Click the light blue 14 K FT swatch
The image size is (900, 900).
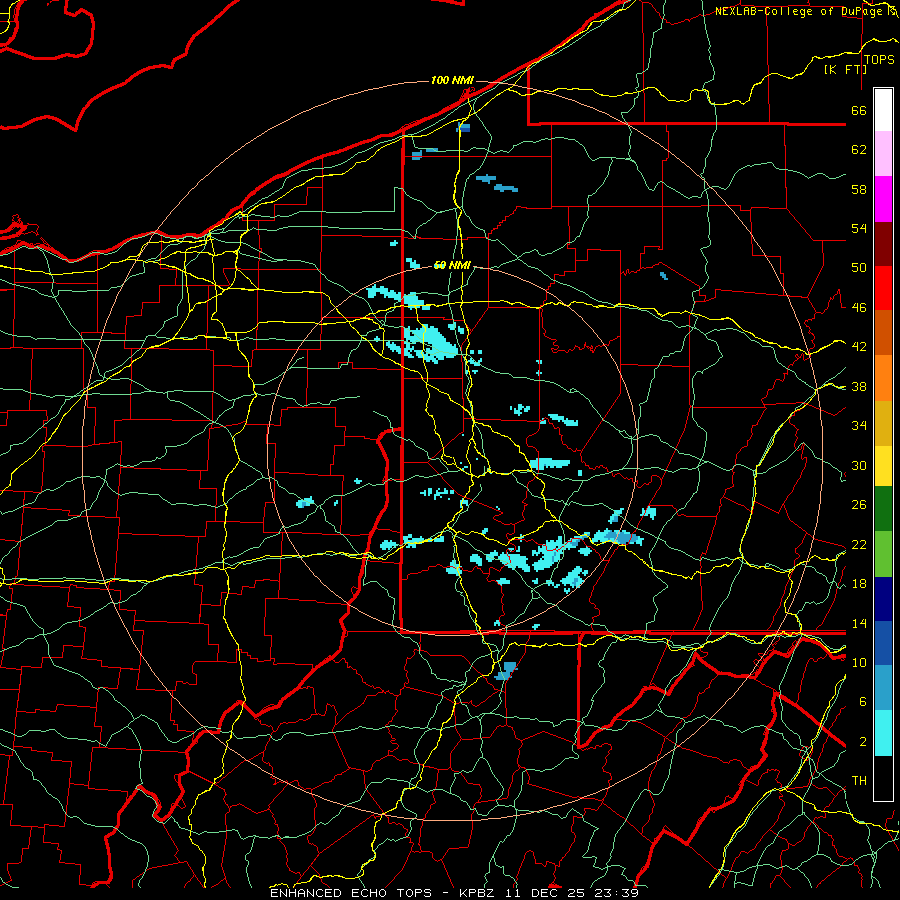[883, 688]
